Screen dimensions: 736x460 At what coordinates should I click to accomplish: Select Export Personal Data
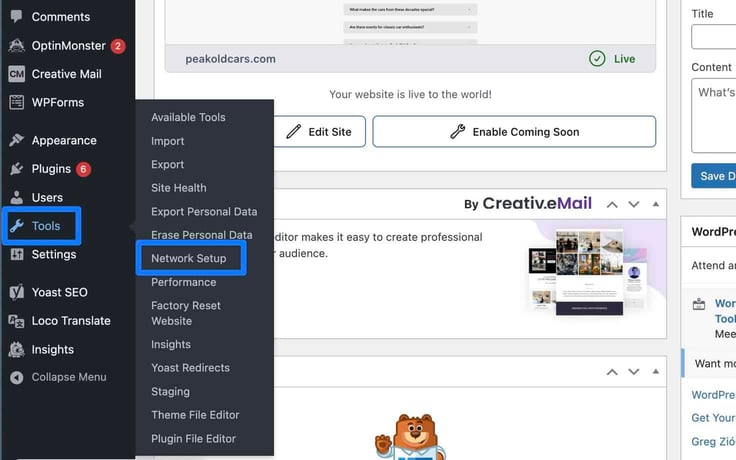point(204,212)
